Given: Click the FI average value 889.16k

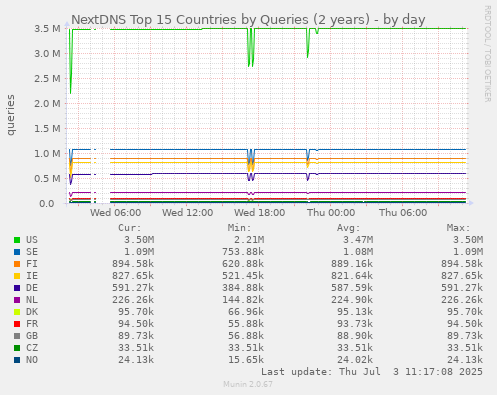Looking at the screenshot, I should (x=352, y=264).
